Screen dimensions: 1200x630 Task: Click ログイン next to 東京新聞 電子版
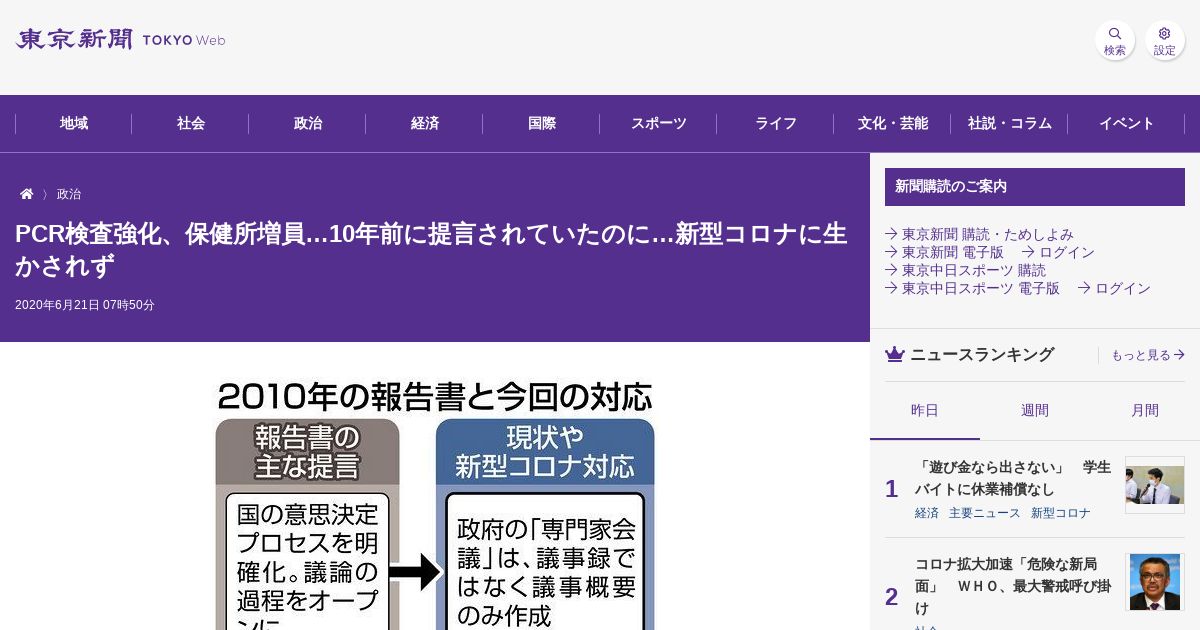(x=1058, y=252)
